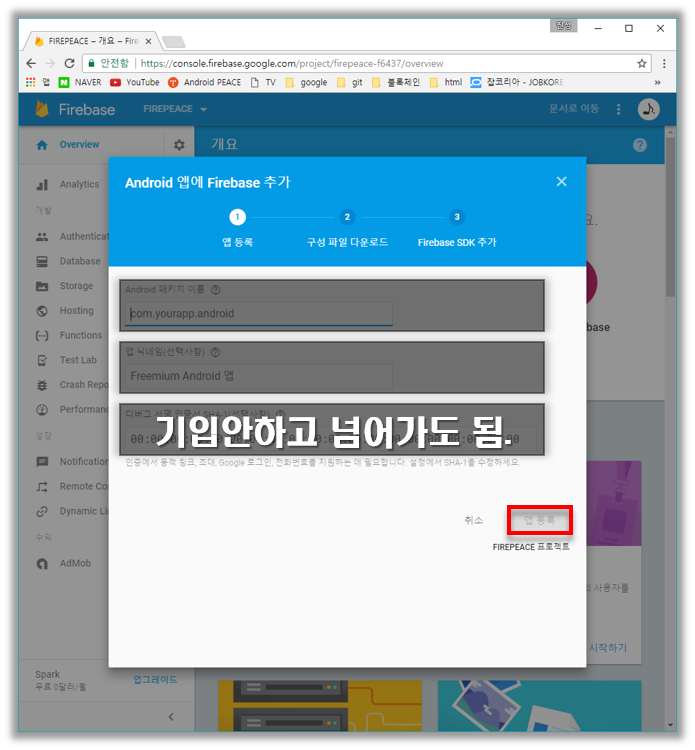Click the 앱 등록 register button
Viewport: 695px width, 750px height.
(x=540, y=520)
